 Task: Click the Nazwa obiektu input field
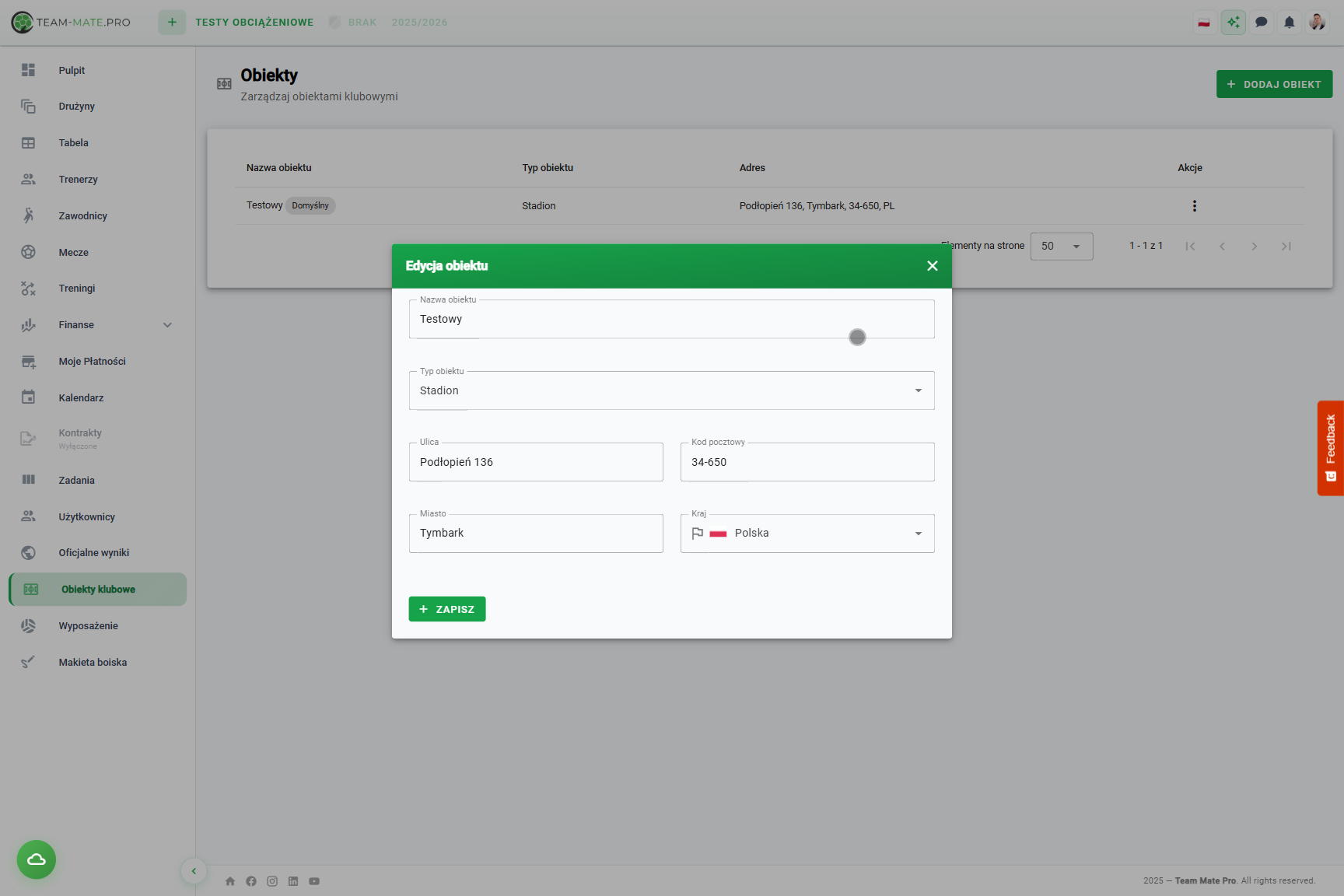622,320
